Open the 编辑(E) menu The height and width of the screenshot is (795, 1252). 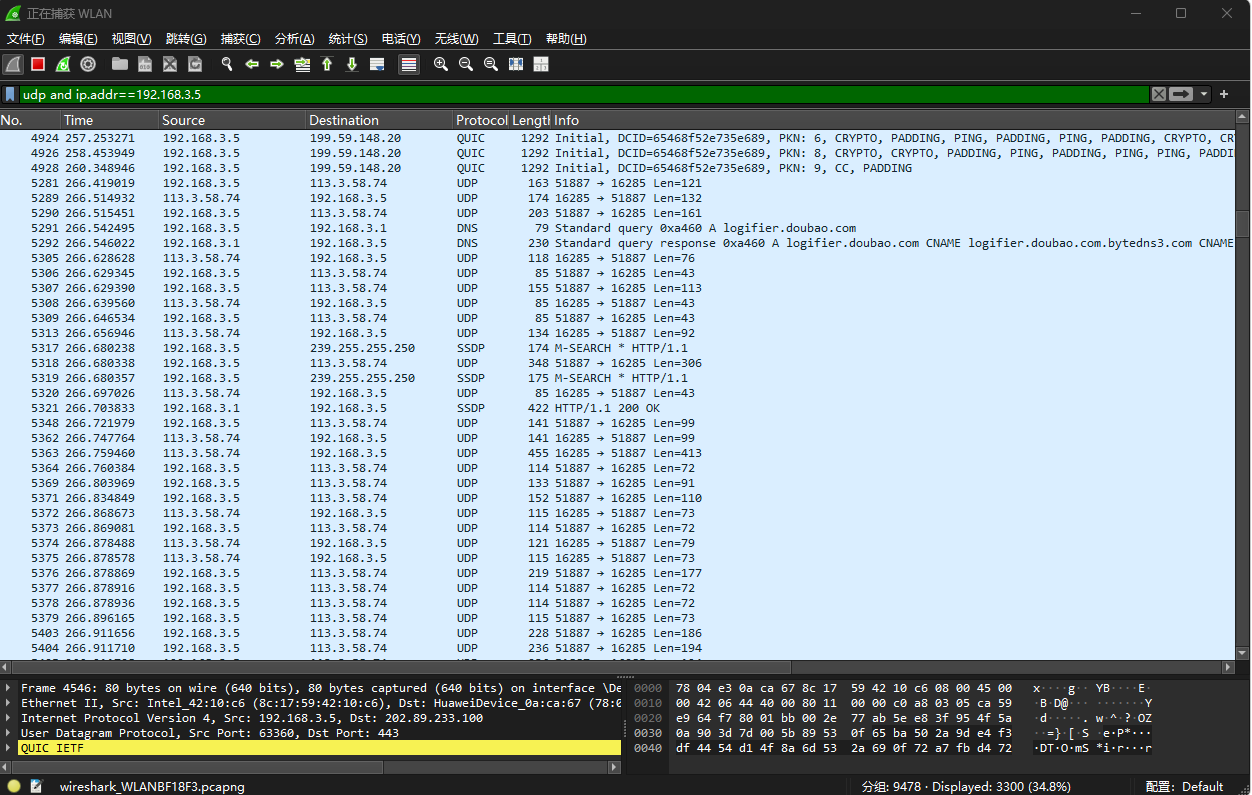78,39
